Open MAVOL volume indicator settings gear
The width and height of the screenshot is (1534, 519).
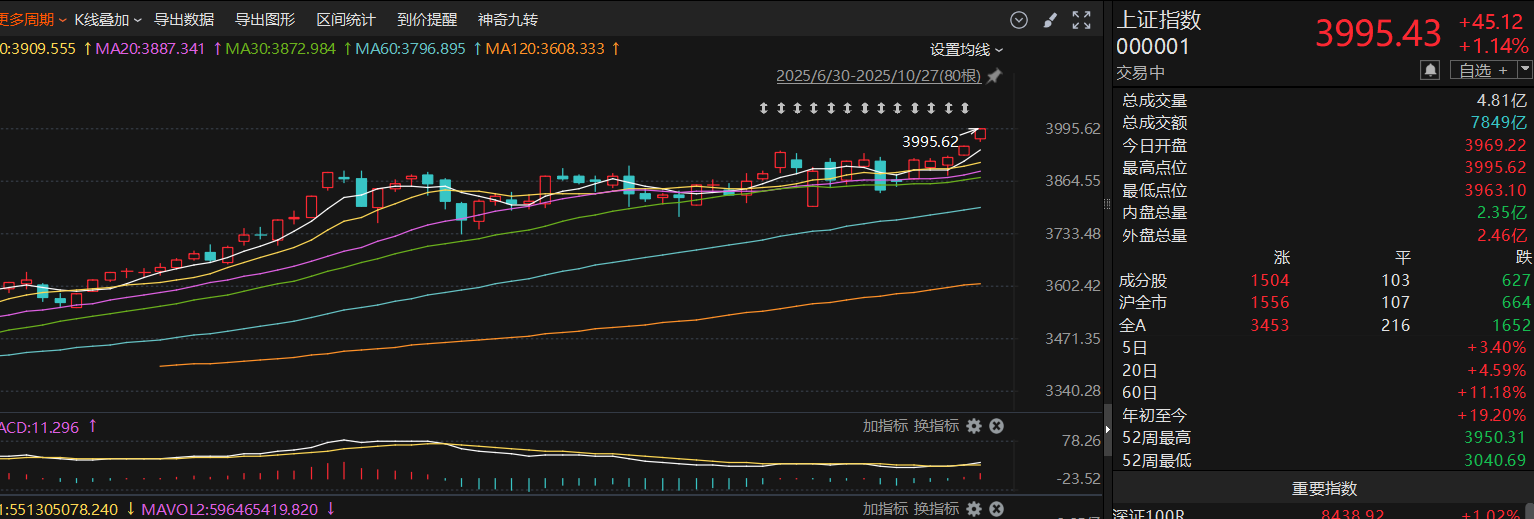point(974,509)
